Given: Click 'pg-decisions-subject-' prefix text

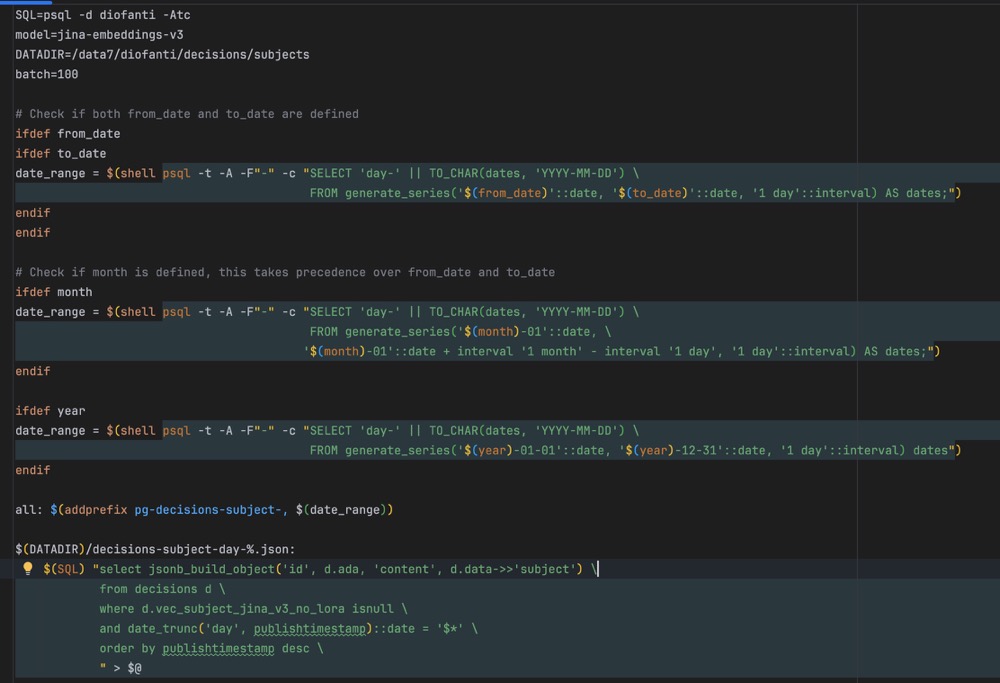Looking at the screenshot, I should [x=208, y=510].
